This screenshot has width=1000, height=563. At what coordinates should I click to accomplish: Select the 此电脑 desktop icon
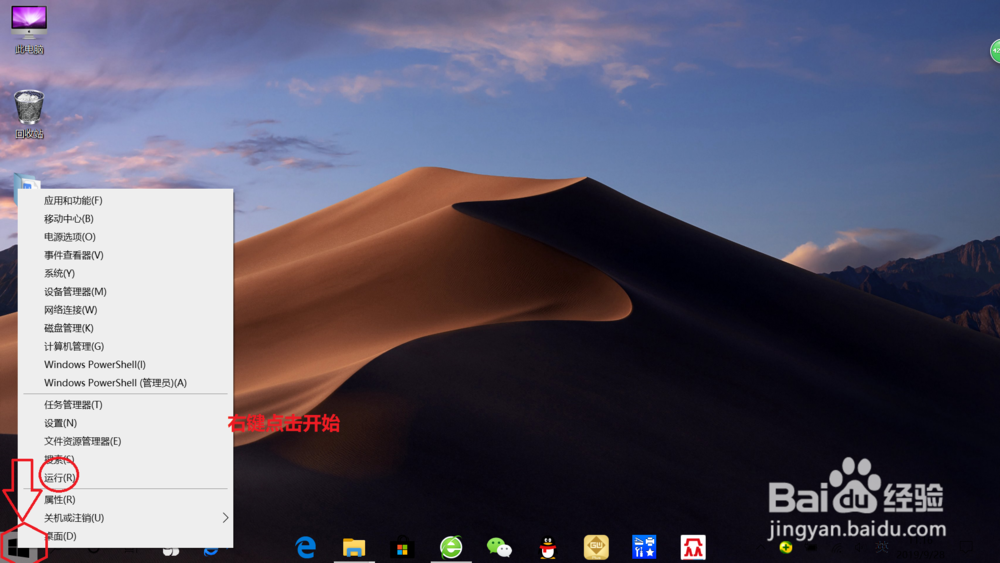[29, 29]
